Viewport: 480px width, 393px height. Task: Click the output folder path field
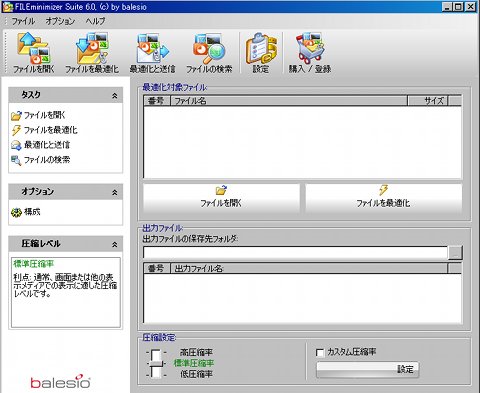(x=295, y=253)
